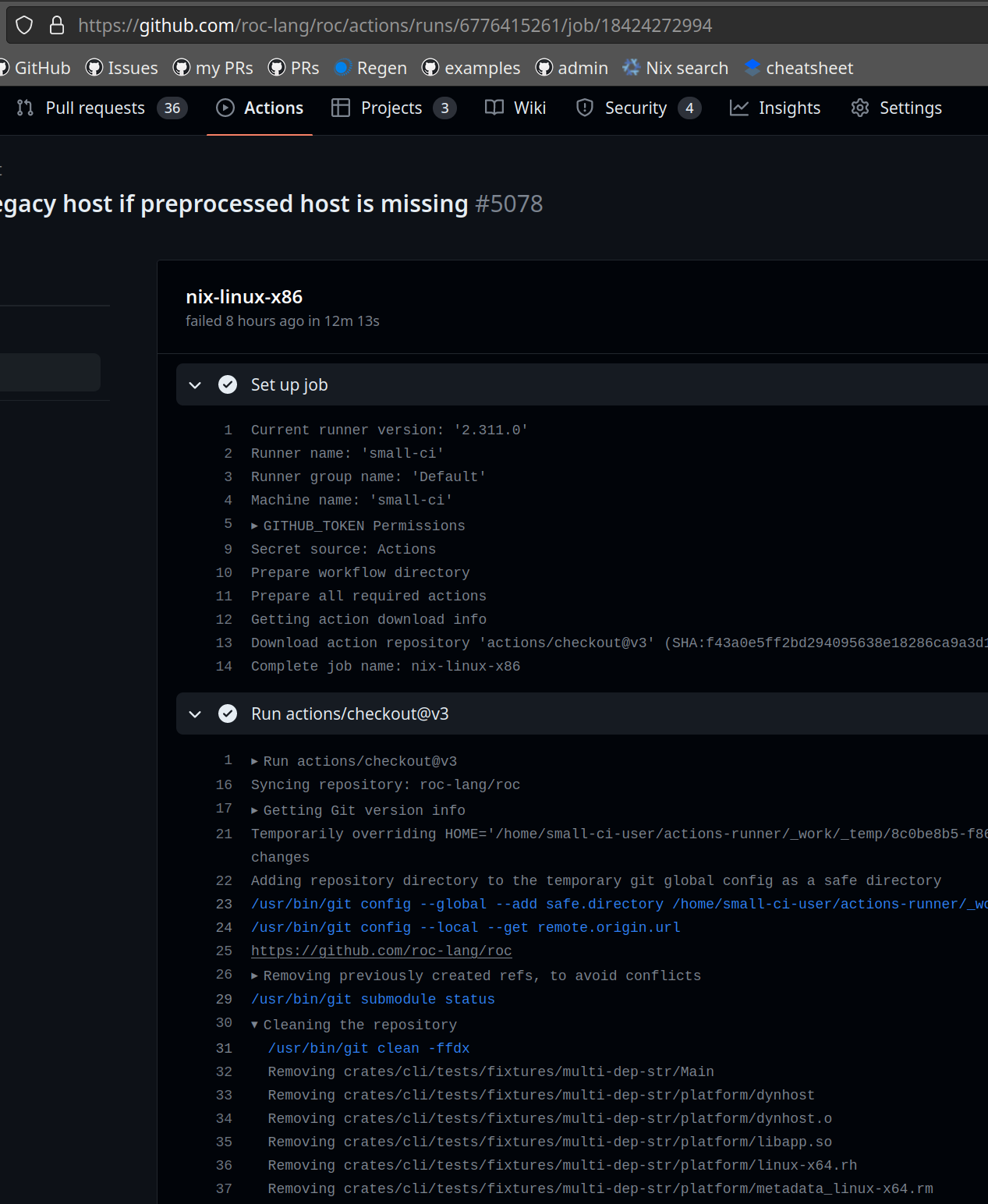Image resolution: width=988 pixels, height=1204 pixels.
Task: Click the checkout step success checkmark
Action: 228,714
